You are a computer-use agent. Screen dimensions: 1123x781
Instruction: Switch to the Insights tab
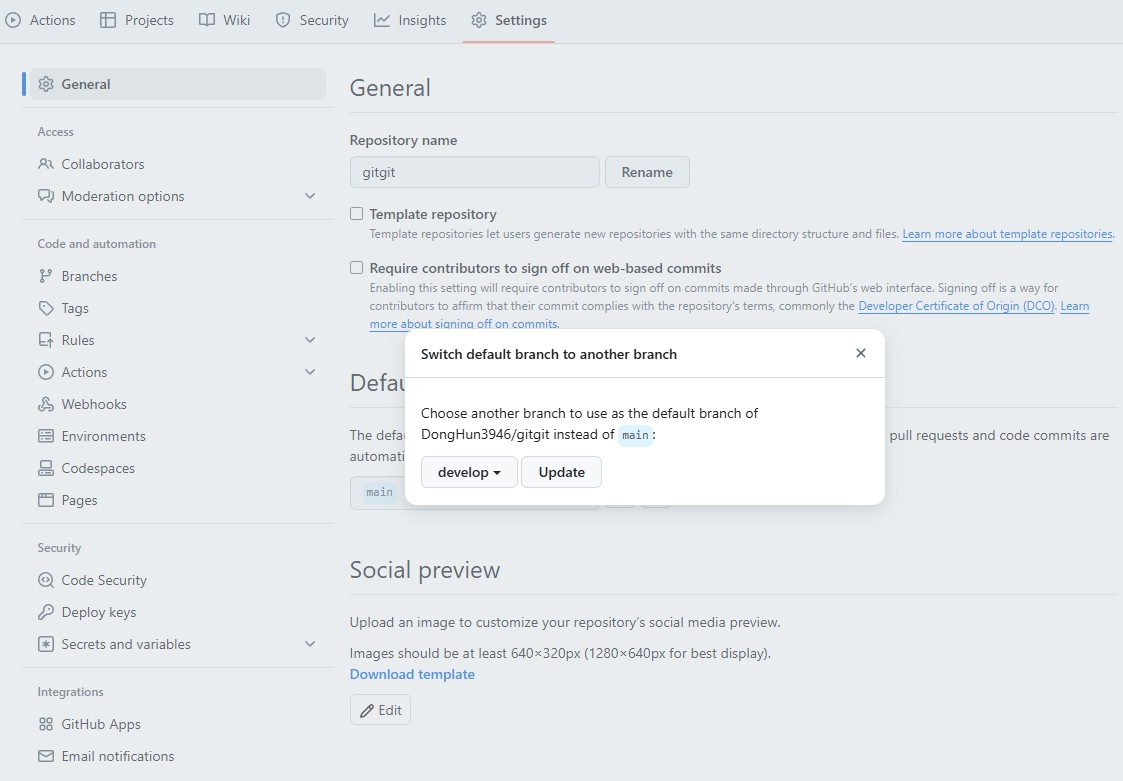410,20
